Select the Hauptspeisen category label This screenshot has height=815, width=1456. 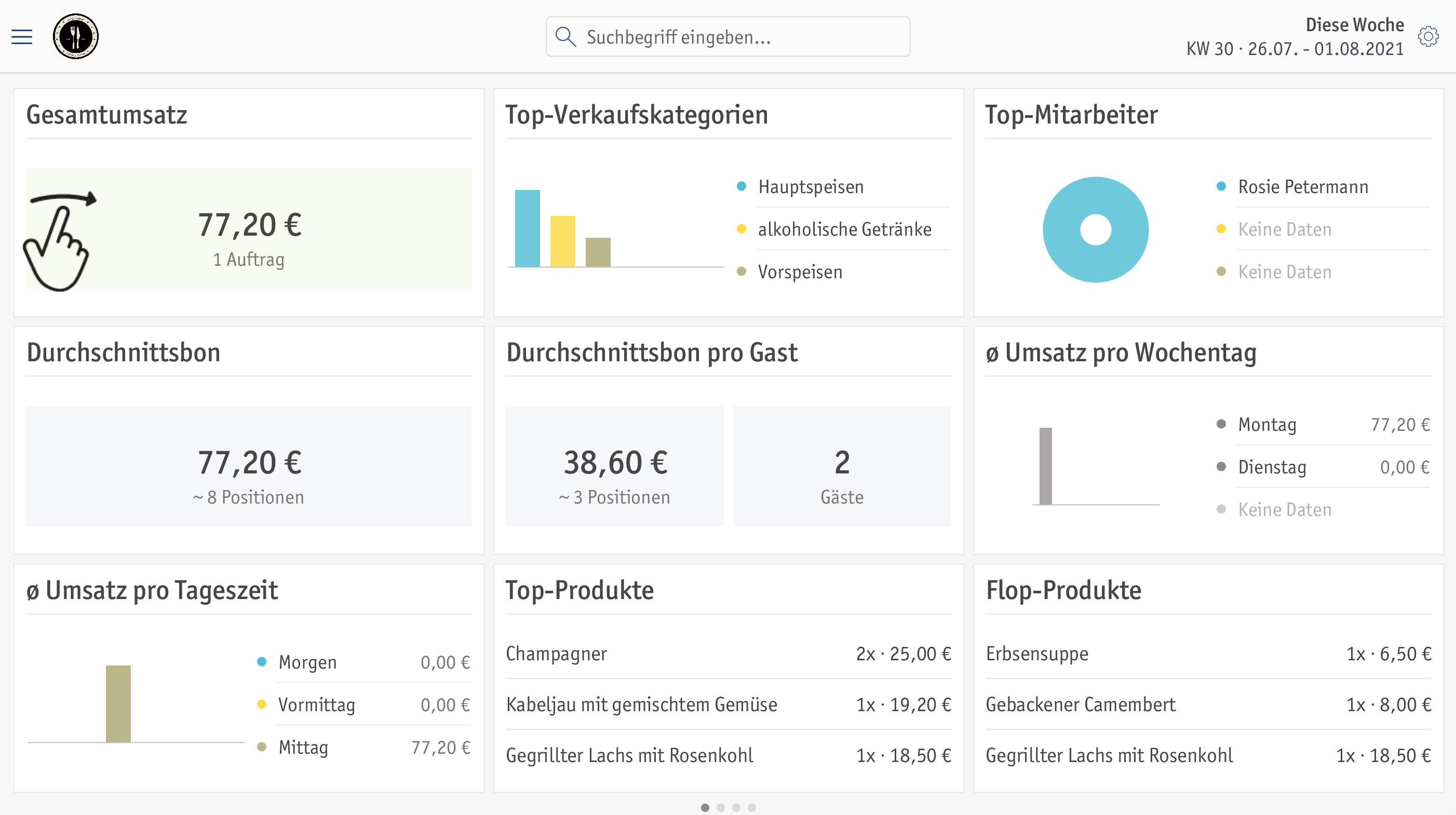pyautogui.click(x=811, y=186)
